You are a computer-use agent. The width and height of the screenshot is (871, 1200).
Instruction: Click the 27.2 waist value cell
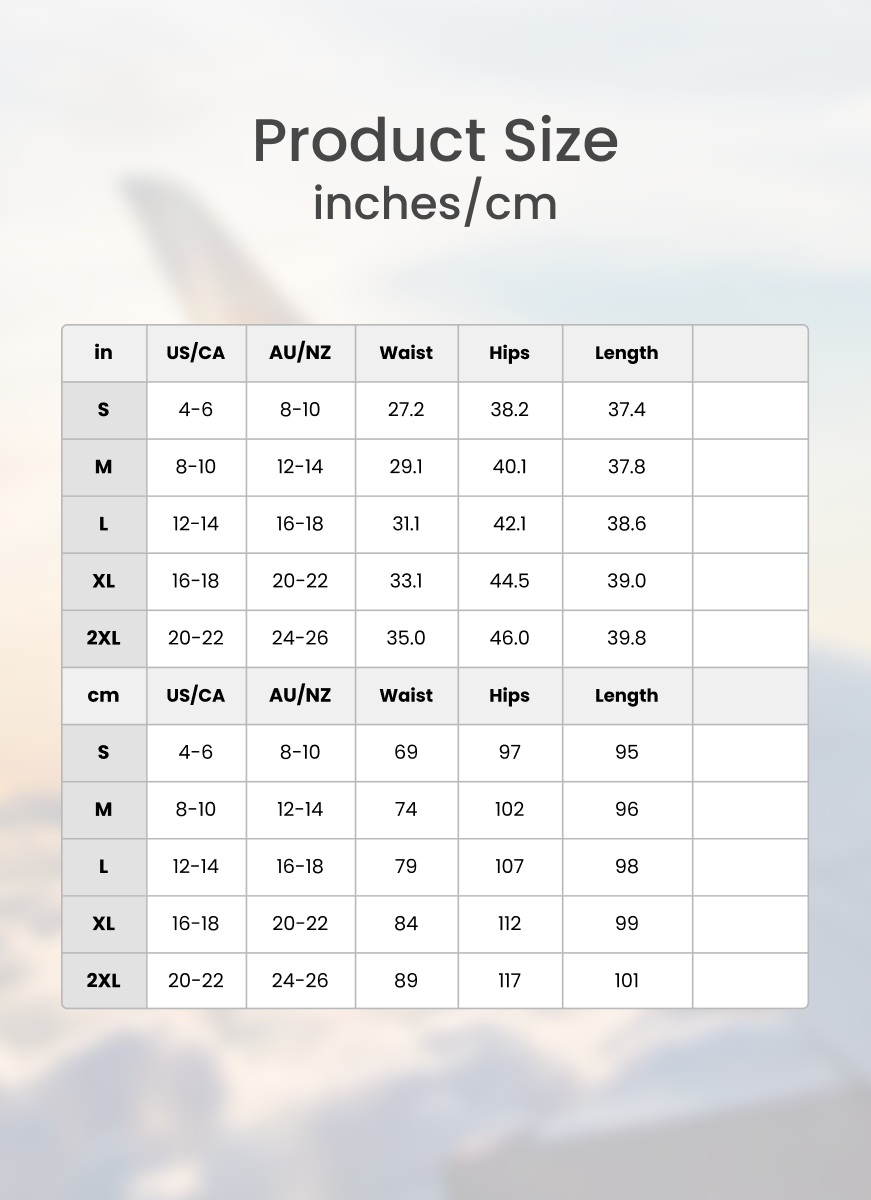point(406,410)
